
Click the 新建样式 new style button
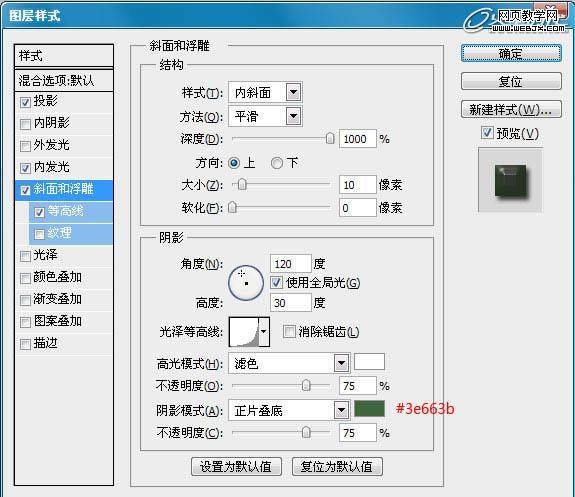pos(511,109)
